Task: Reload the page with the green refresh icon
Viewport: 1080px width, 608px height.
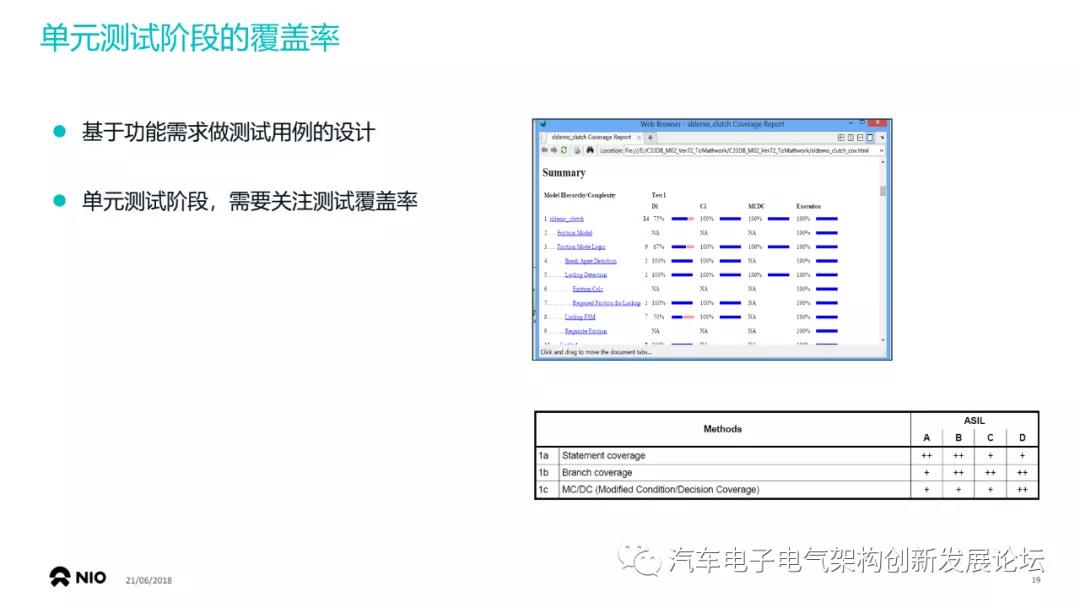Action: click(x=564, y=150)
